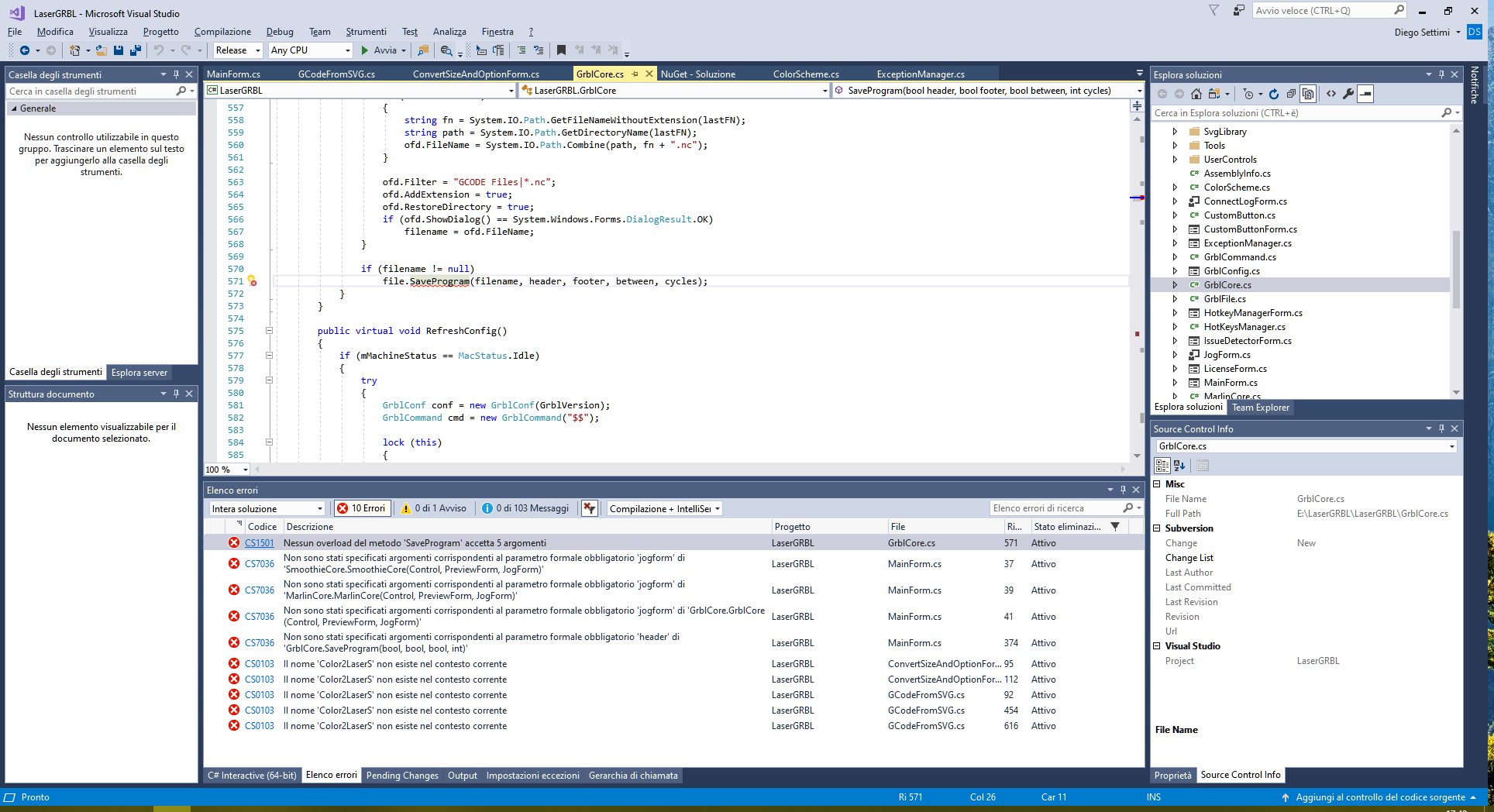
Task: Click the Undo arrow icon
Action: click(159, 50)
